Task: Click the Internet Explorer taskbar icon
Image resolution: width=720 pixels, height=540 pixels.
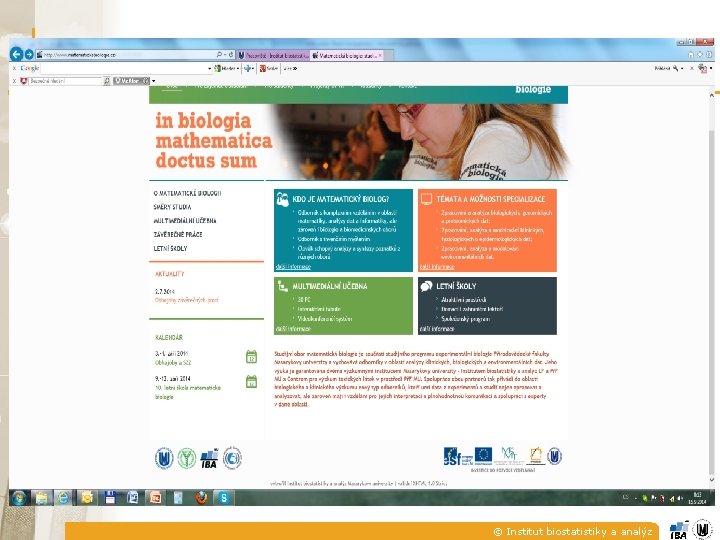Action: click(x=63, y=498)
